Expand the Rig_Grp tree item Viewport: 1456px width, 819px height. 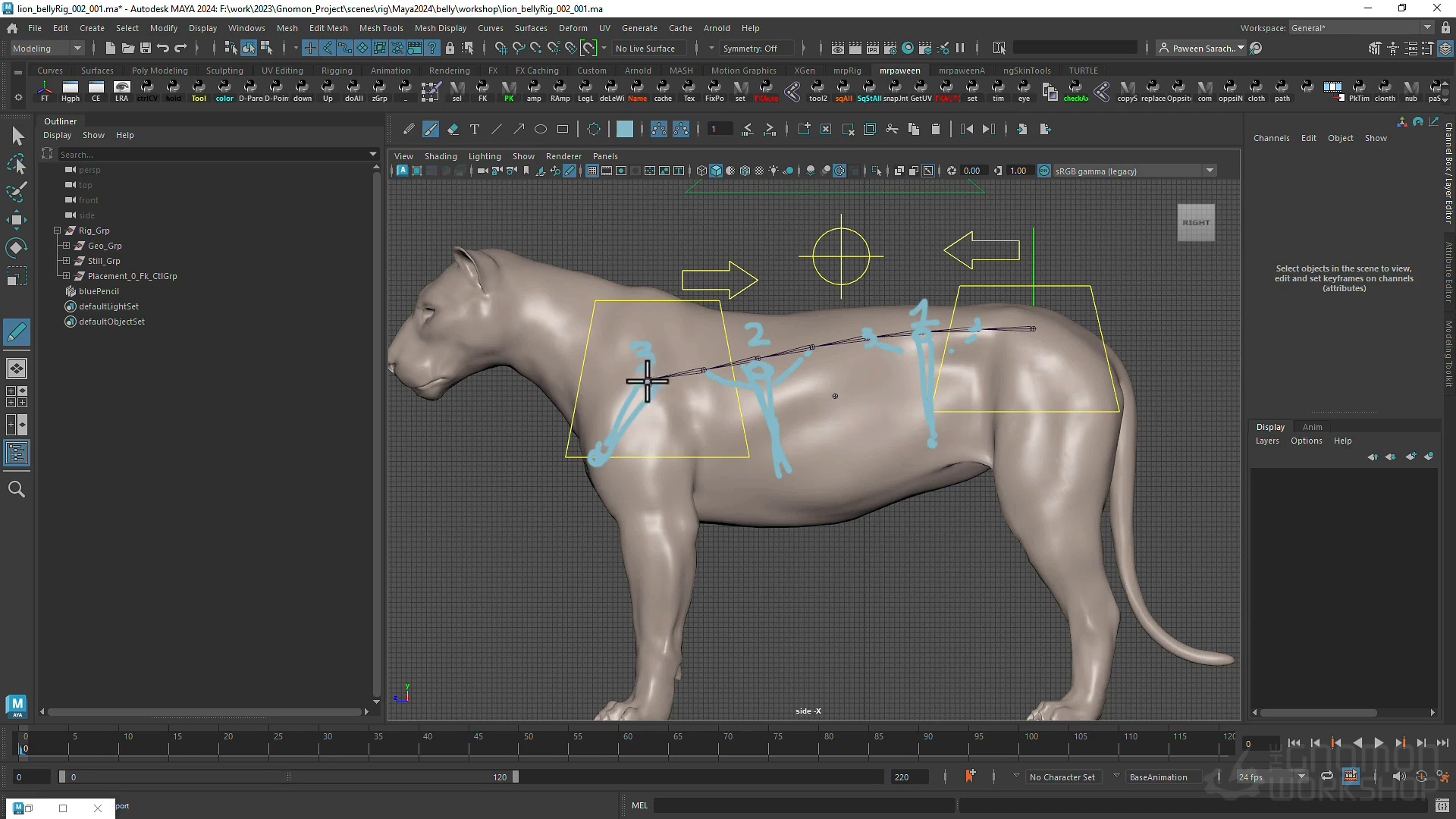57,230
